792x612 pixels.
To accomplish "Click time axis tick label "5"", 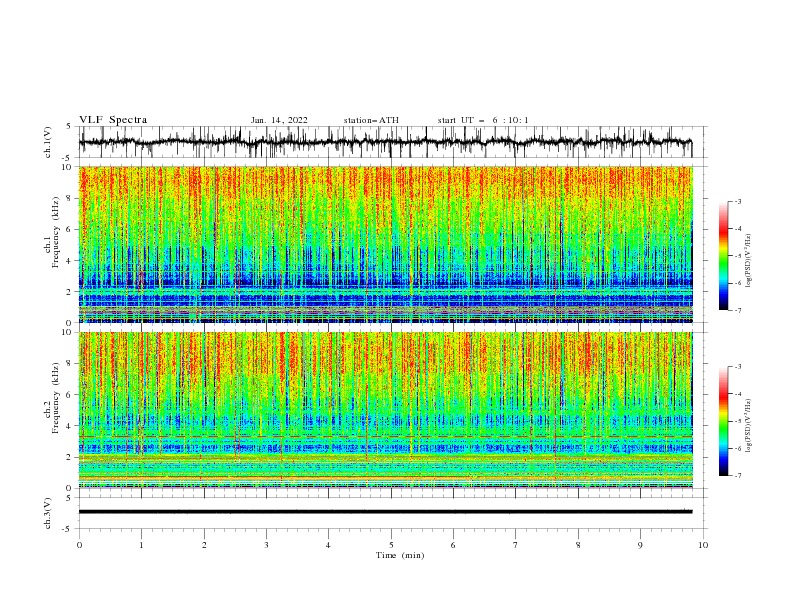I will (391, 545).
